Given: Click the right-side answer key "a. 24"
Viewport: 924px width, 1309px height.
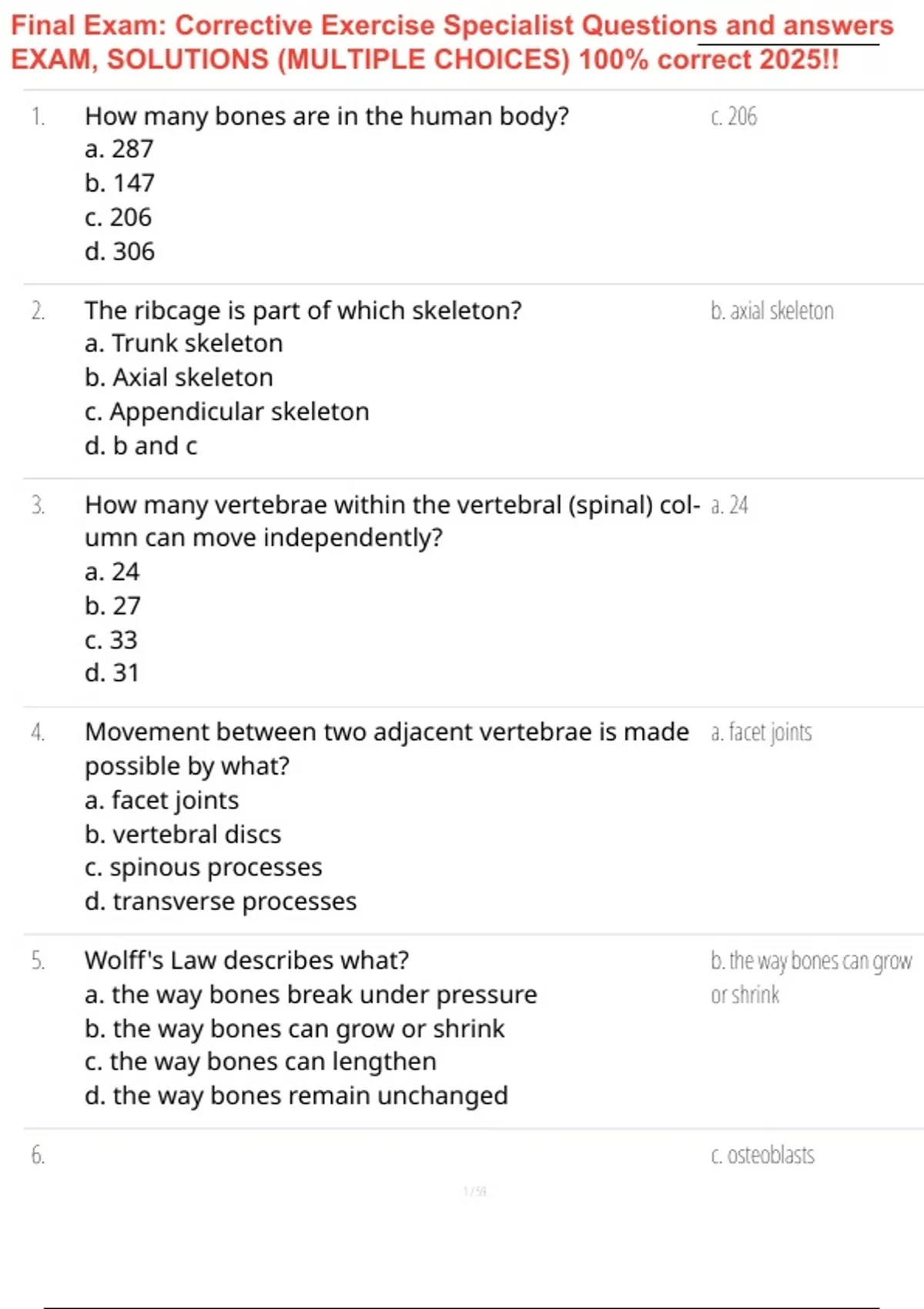Looking at the screenshot, I should 729,505.
